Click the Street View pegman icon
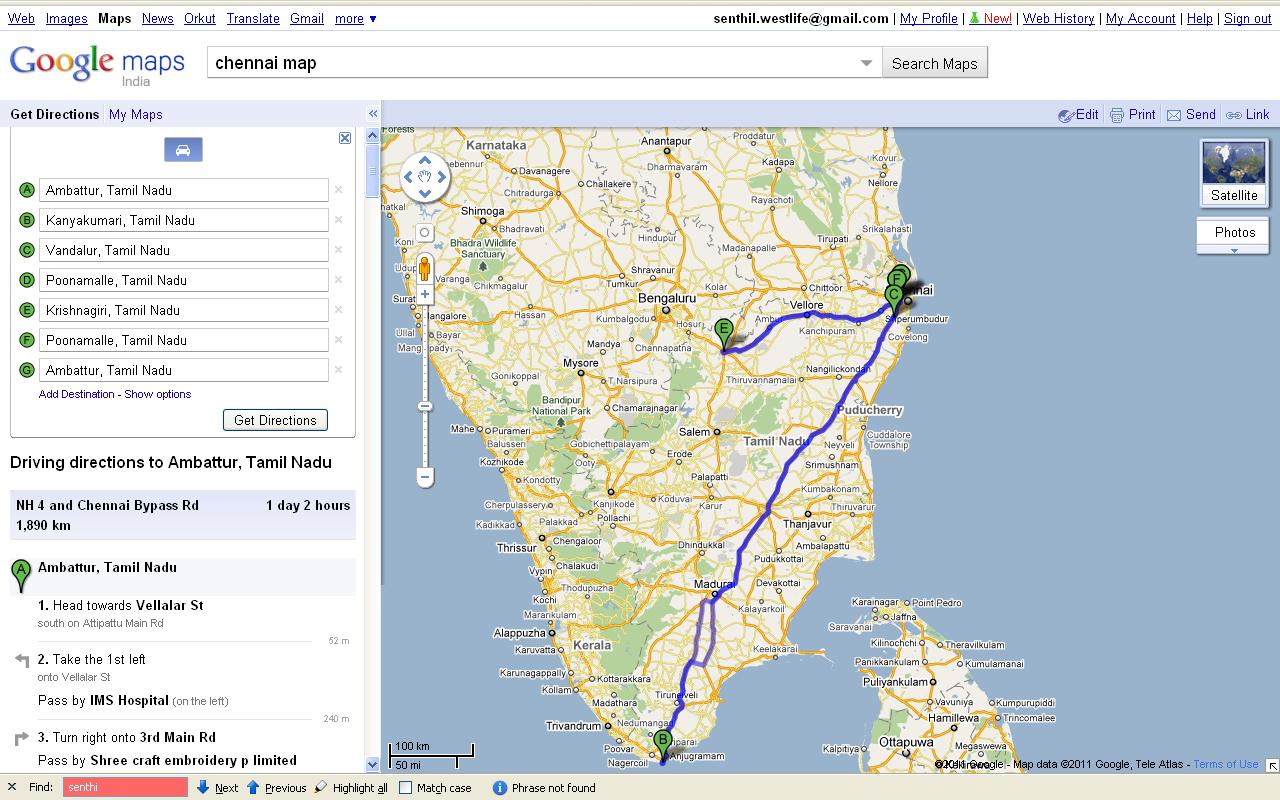 click(425, 268)
